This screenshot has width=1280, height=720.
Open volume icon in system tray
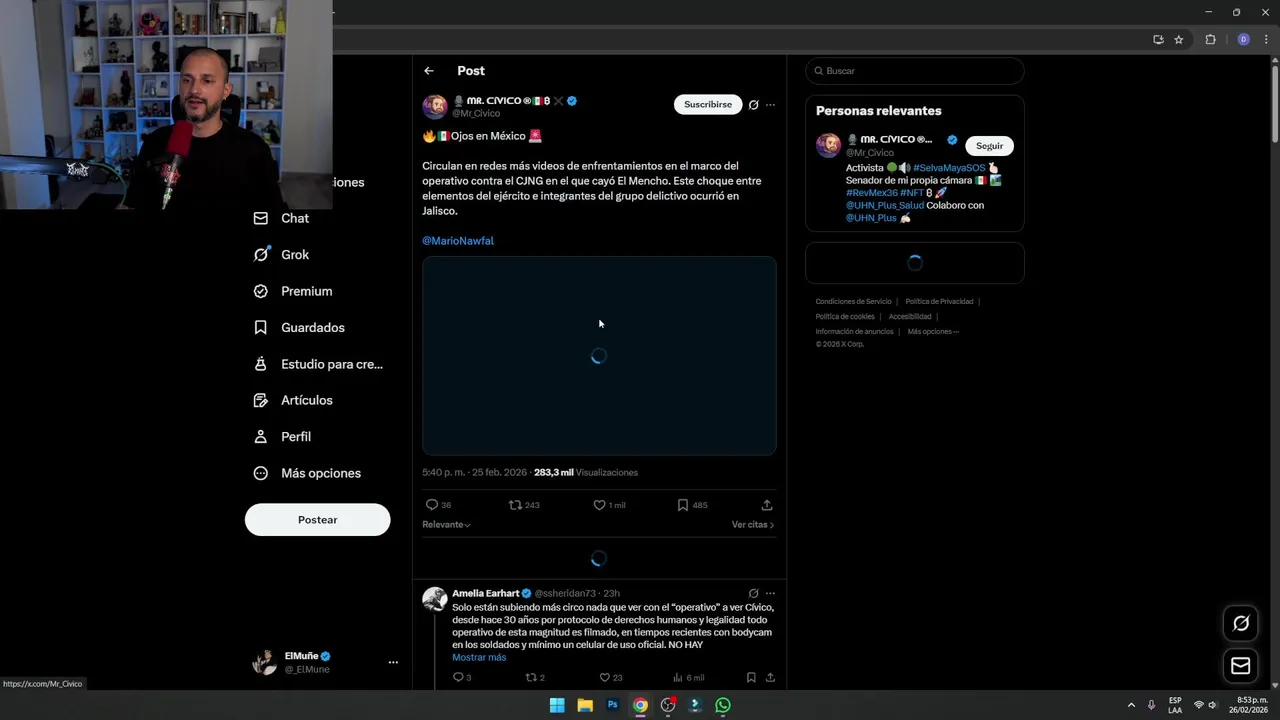1212,705
